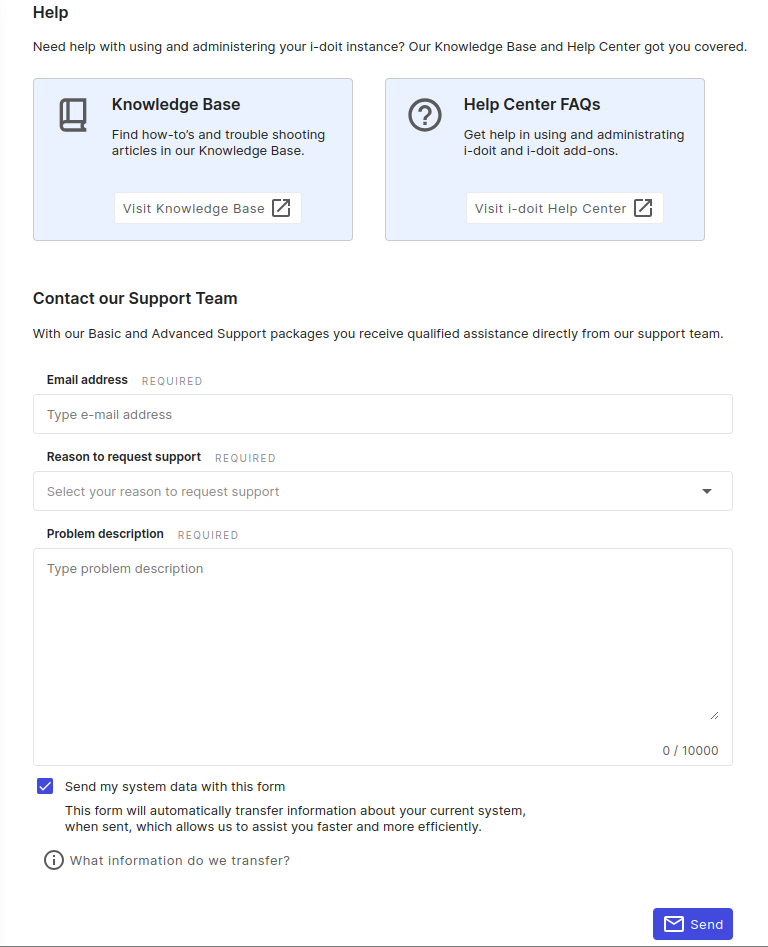Viewport: 768px width, 947px height.
Task: Click the textarea resize handle corner
Action: (714, 715)
